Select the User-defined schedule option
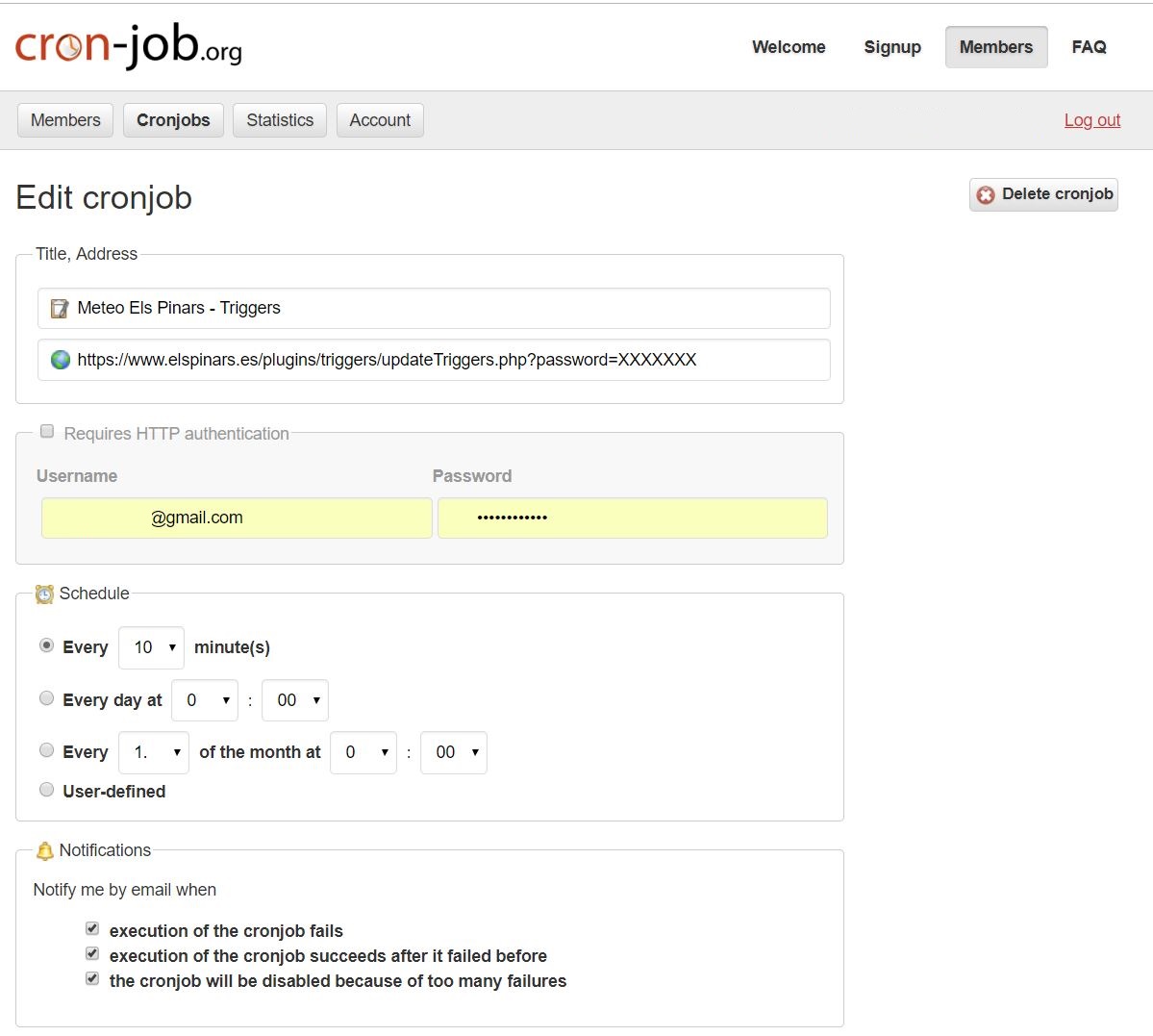This screenshot has height=1036, width=1153. (x=46, y=790)
